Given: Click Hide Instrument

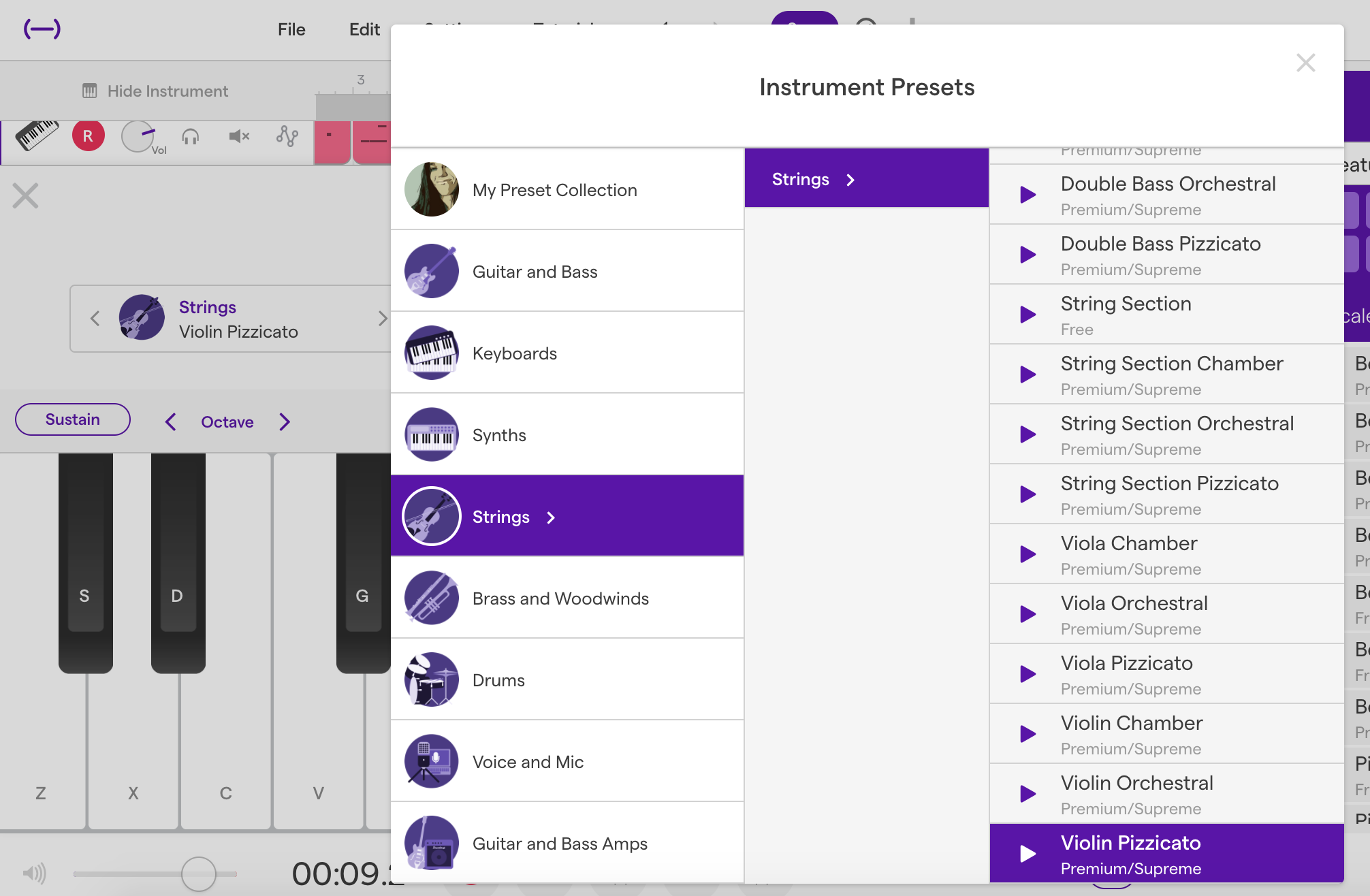Looking at the screenshot, I should tap(155, 91).
